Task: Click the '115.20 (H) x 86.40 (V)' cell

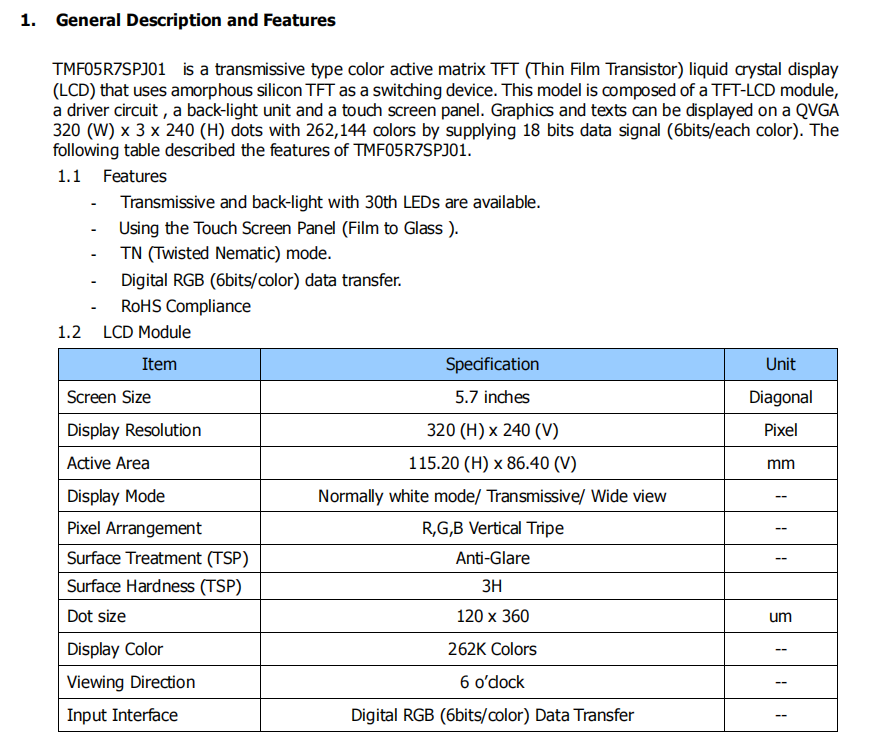Action: click(492, 463)
